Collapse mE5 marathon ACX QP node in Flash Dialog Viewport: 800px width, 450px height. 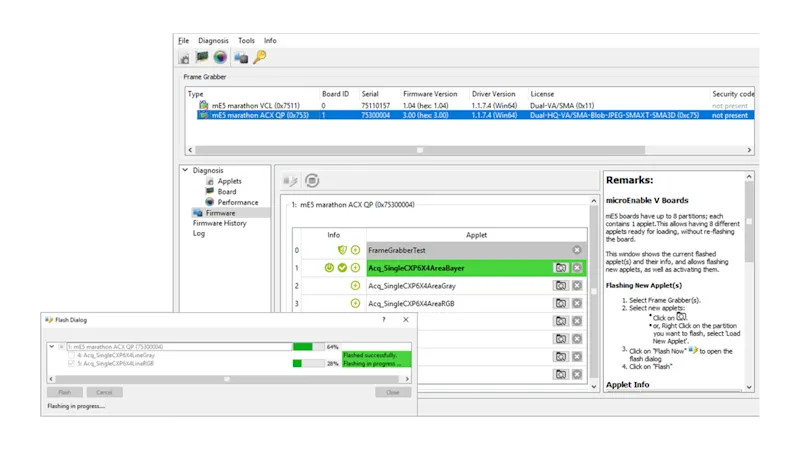click(x=52, y=347)
